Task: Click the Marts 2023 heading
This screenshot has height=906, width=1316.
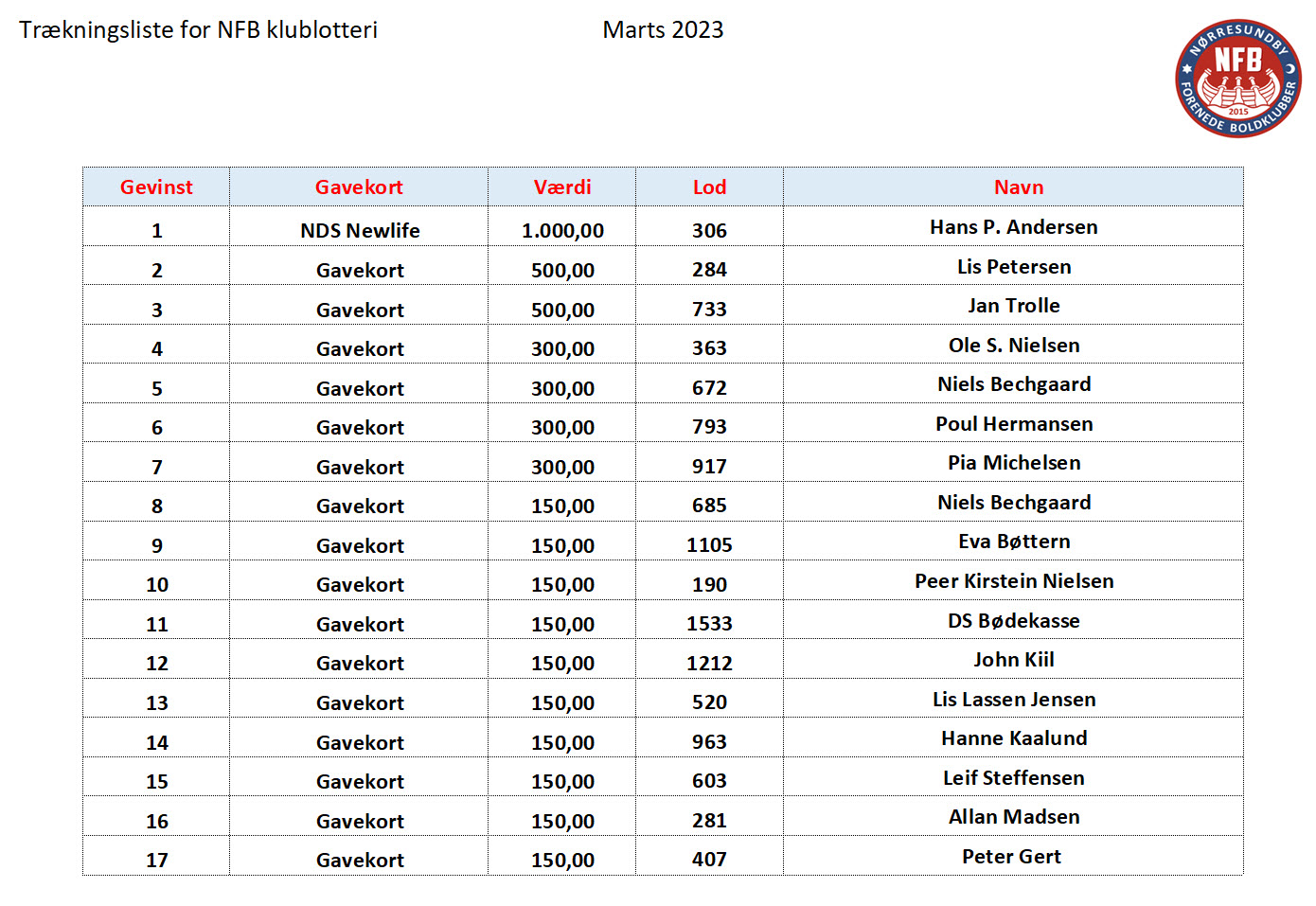Action: point(663,30)
